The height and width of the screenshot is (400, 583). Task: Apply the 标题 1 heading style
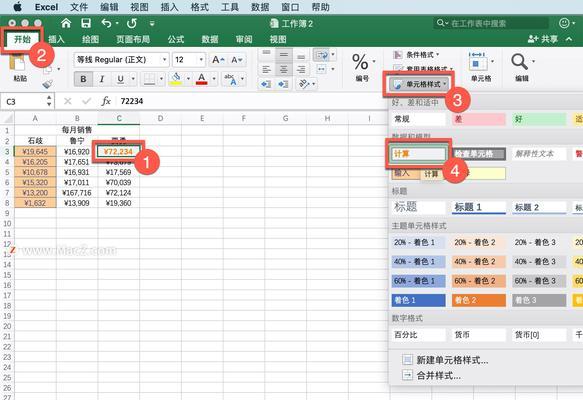coord(479,207)
